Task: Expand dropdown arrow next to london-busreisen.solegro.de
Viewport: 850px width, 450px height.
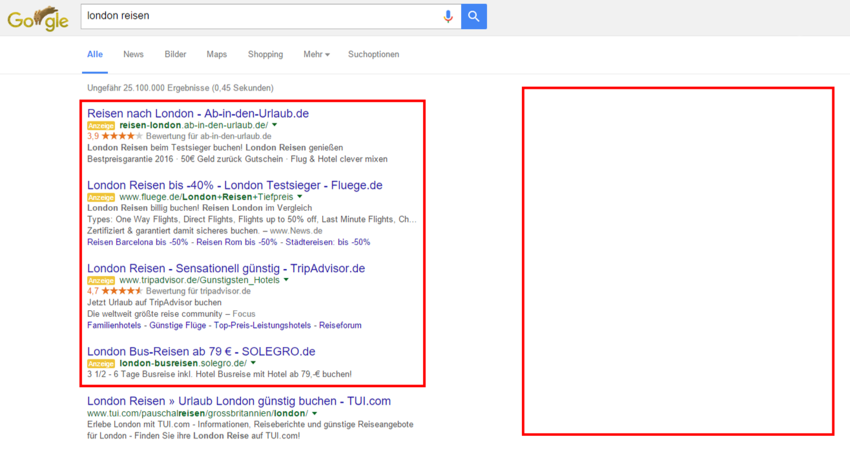Action: click(253, 363)
